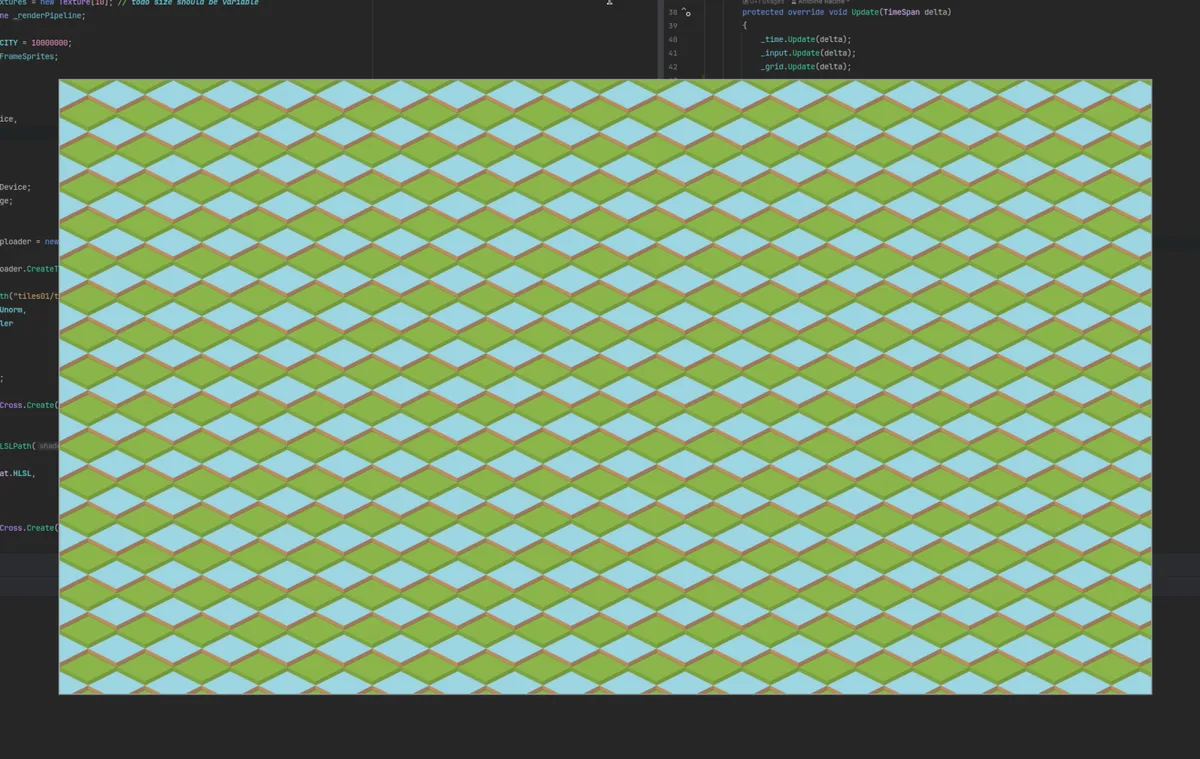1200x759 pixels.
Task: Click the FrameSprites identifier in left editor
Action: click(28, 57)
